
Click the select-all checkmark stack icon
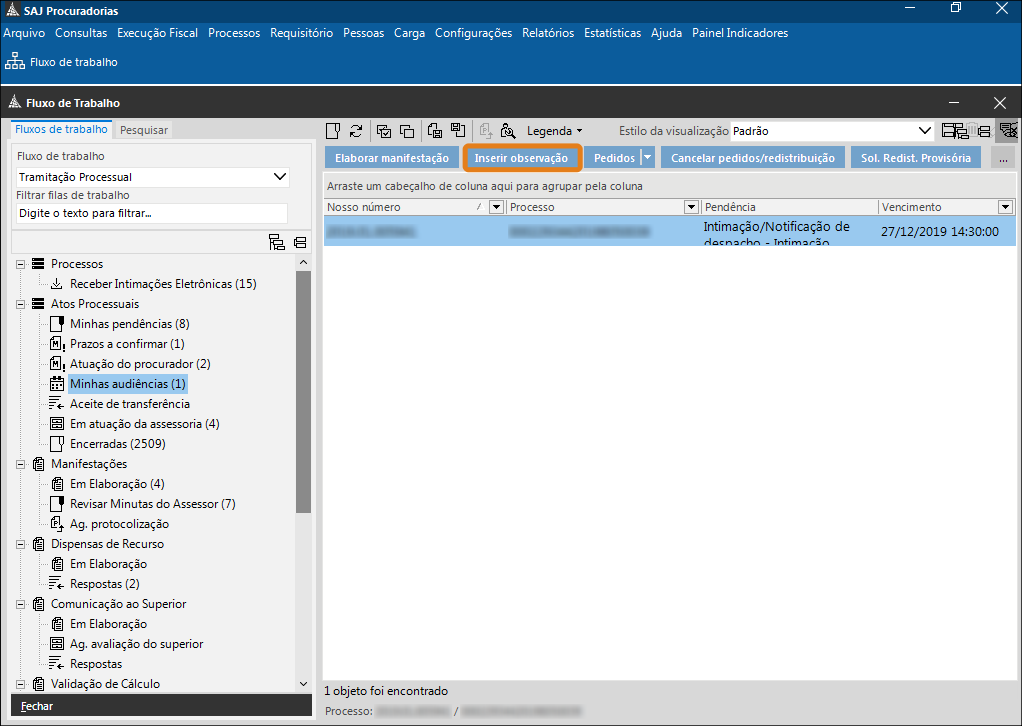click(x=384, y=131)
